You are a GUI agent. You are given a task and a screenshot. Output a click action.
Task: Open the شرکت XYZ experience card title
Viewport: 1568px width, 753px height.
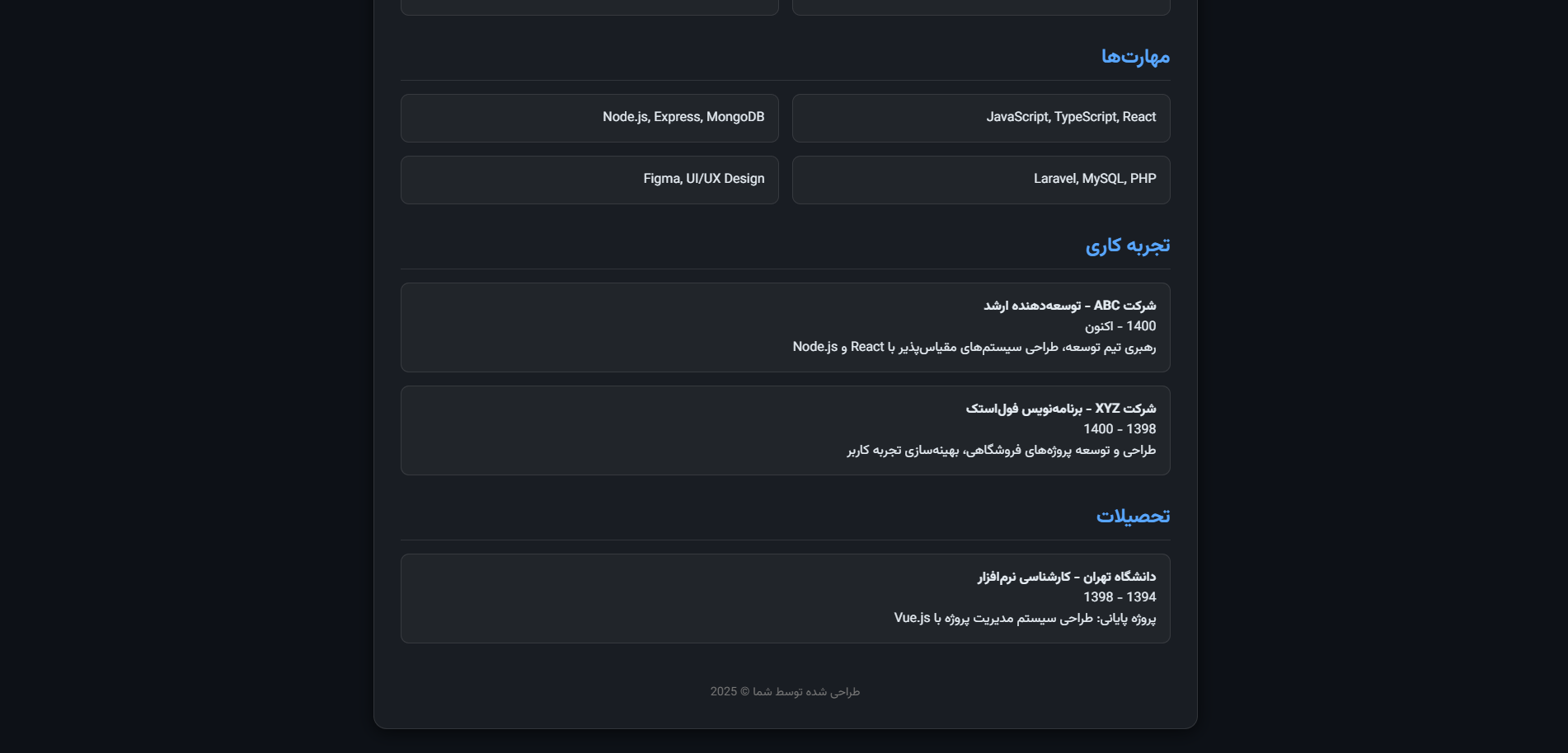pyautogui.click(x=1061, y=409)
